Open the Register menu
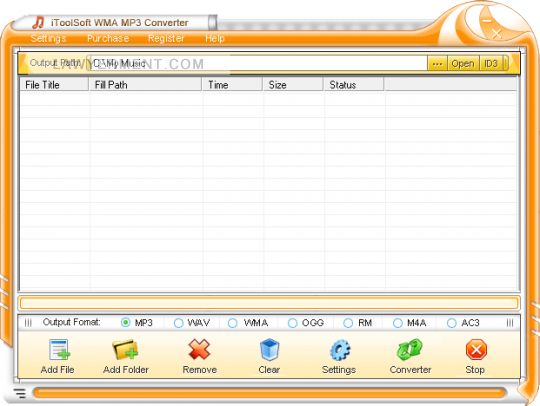 [166, 38]
